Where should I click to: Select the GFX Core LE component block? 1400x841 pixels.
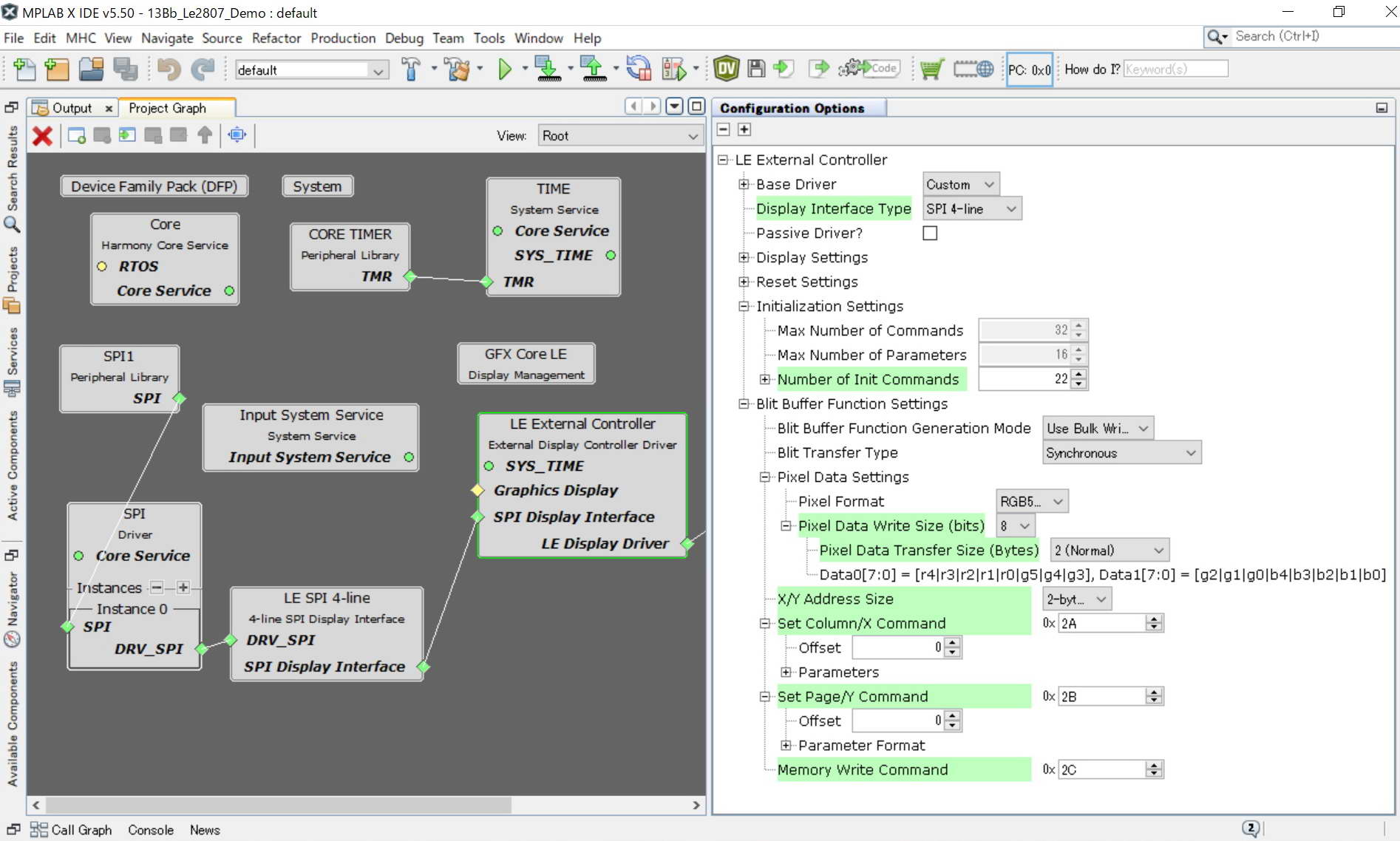(526, 364)
